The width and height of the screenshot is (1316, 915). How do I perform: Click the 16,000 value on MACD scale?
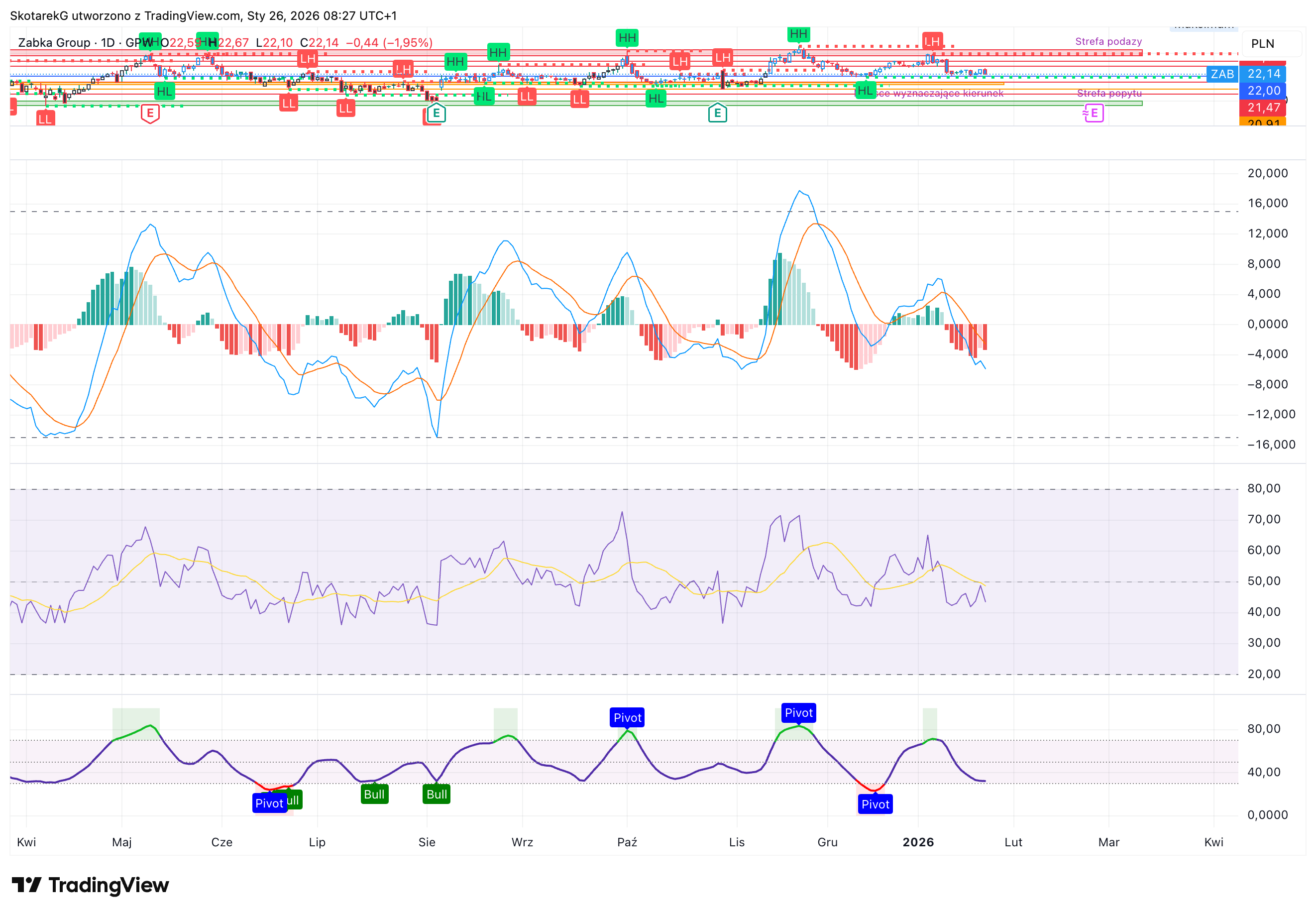(x=1267, y=203)
